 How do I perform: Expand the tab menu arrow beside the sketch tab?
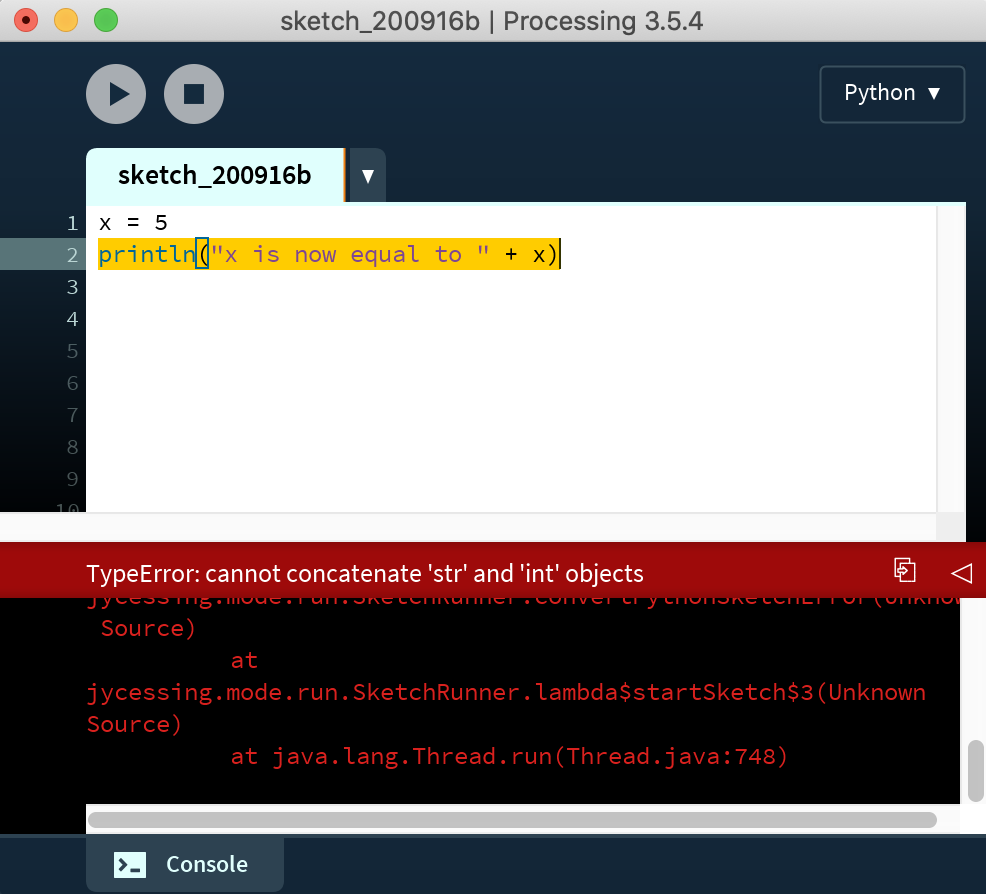(x=367, y=177)
